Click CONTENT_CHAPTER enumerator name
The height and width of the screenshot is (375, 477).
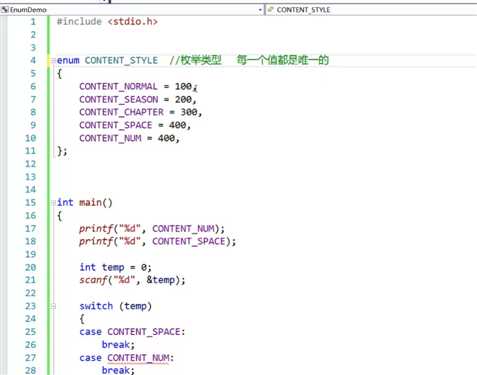click(121, 112)
